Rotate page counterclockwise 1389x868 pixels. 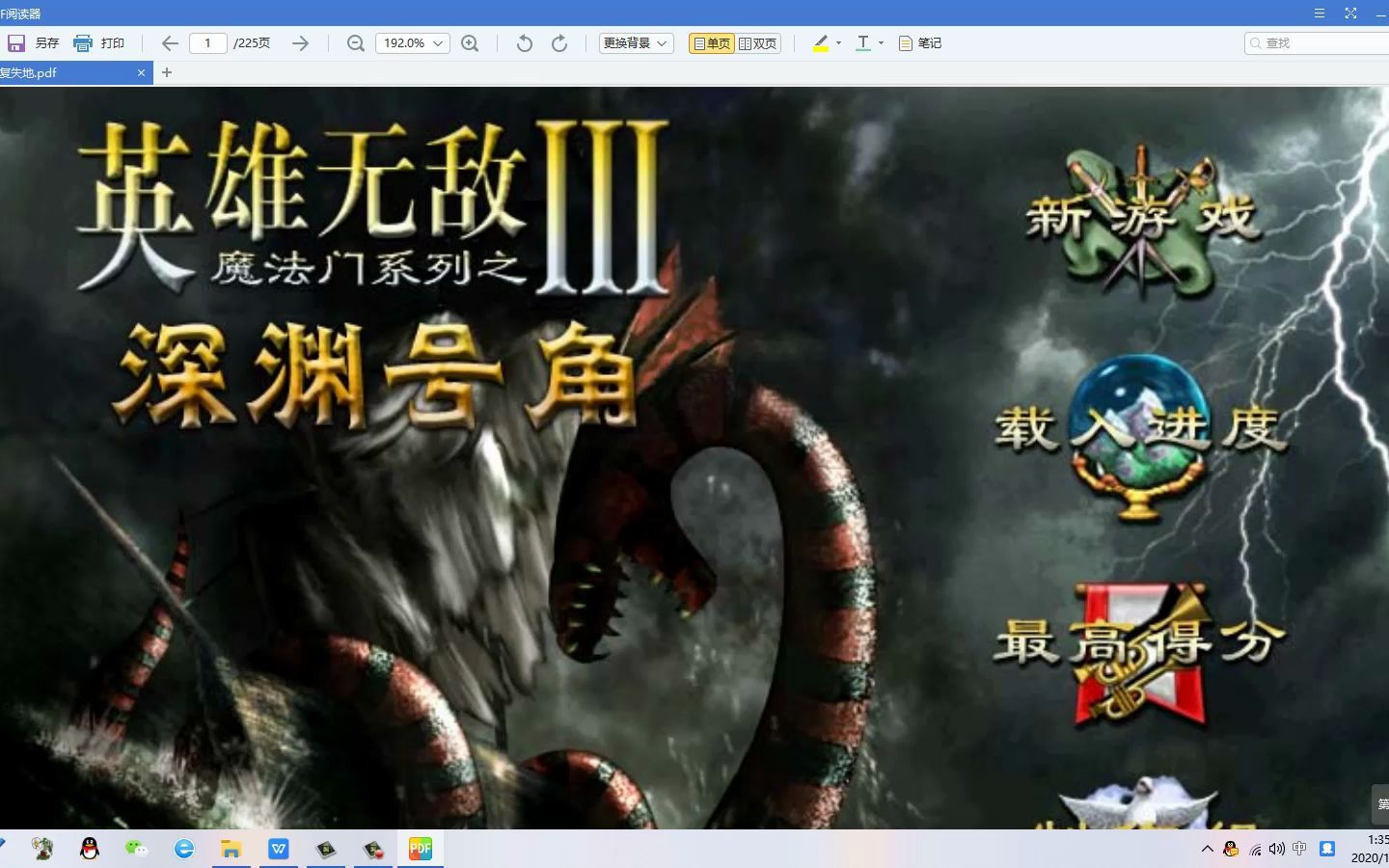[x=524, y=43]
